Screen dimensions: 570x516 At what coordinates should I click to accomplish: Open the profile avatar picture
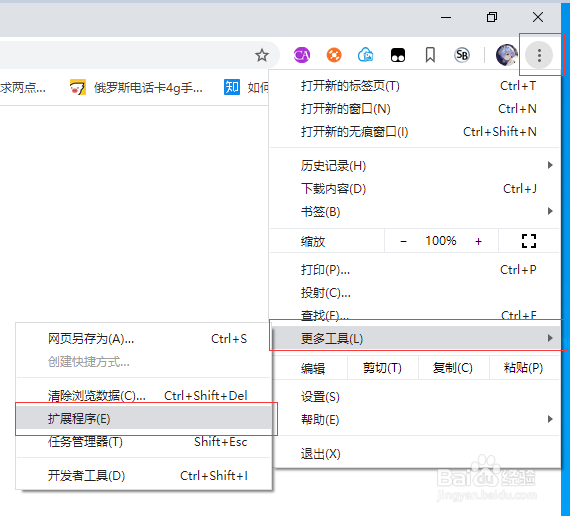[506, 55]
